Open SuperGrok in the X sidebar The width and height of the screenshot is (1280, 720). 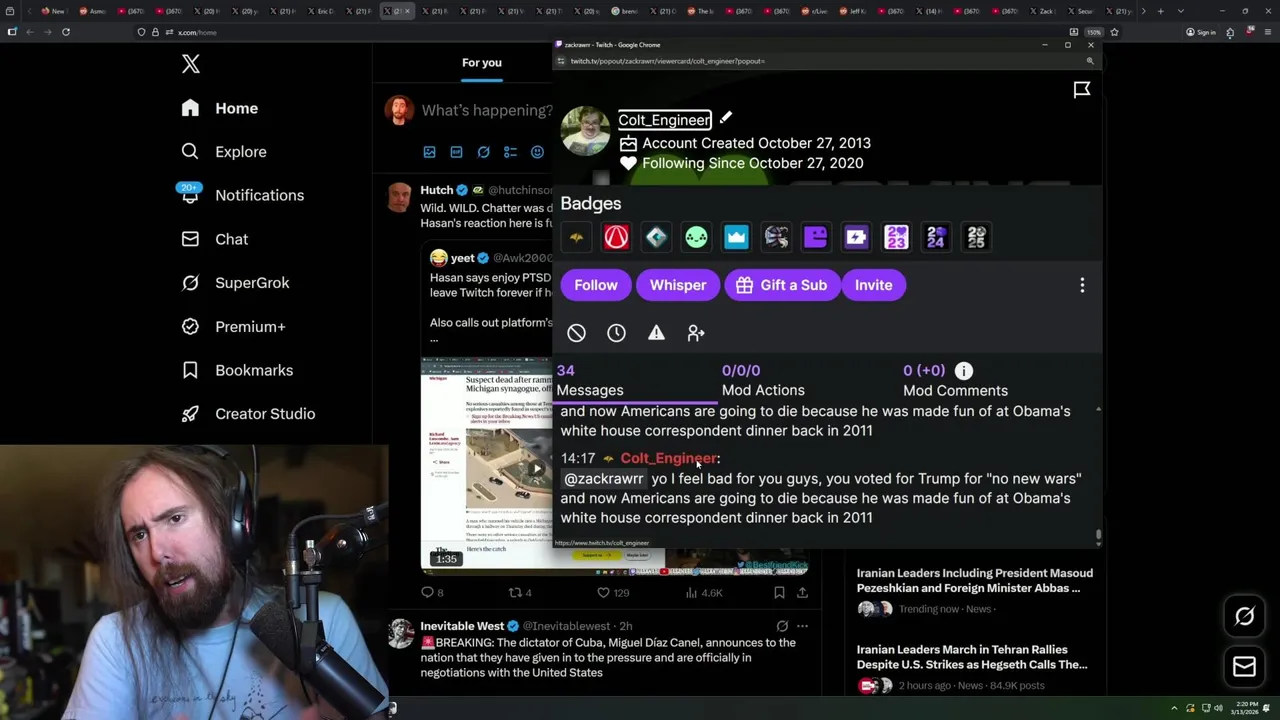point(235,283)
